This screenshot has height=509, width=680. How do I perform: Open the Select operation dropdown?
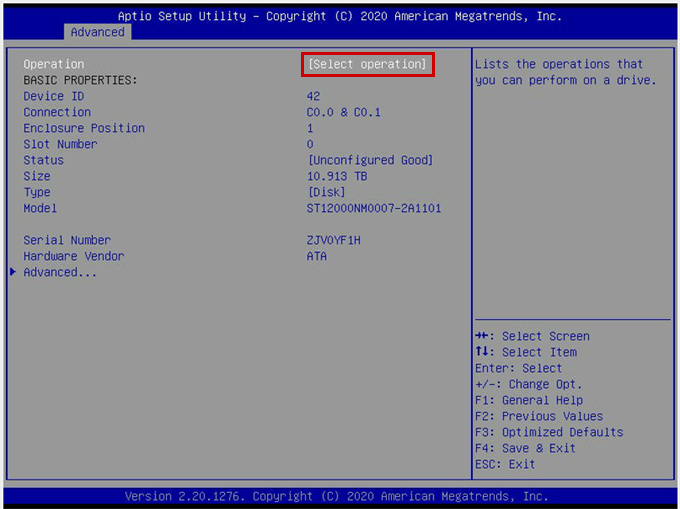pos(368,64)
